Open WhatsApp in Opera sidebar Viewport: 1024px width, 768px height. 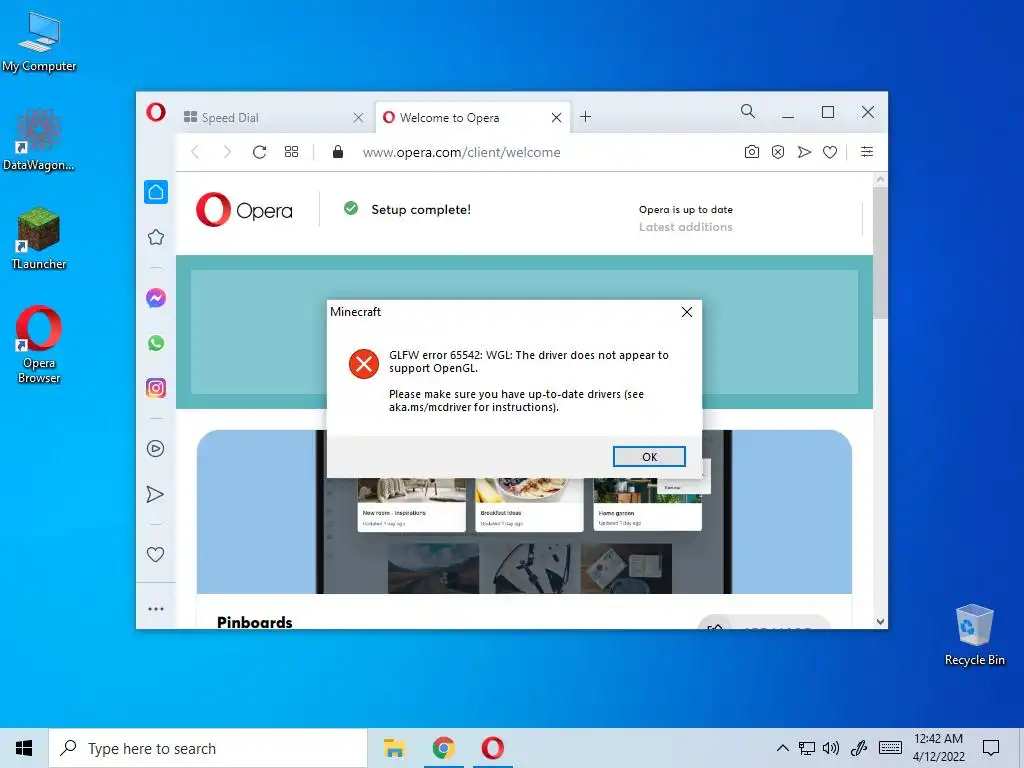[155, 343]
